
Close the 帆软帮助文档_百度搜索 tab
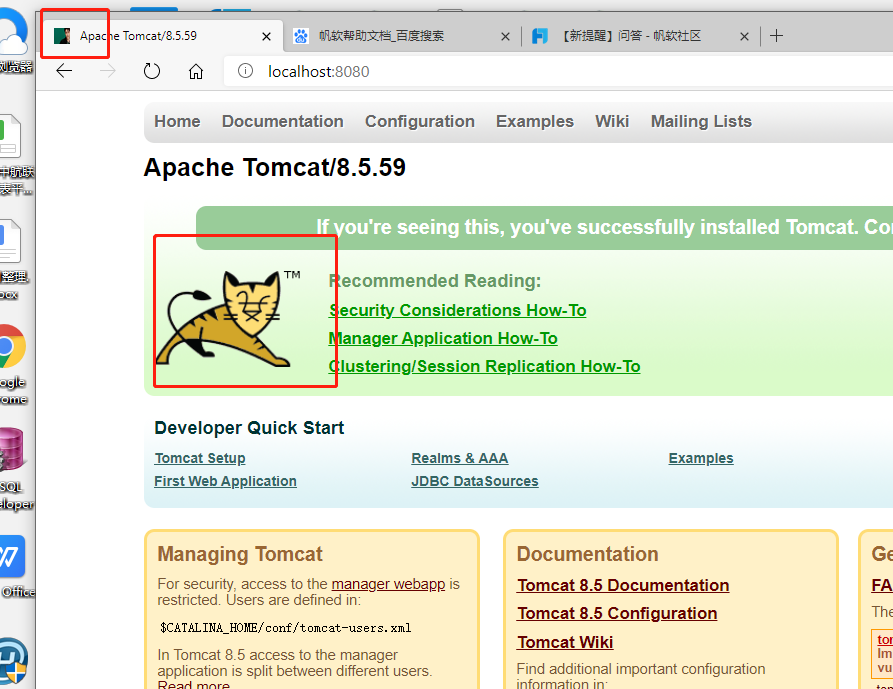pos(505,36)
